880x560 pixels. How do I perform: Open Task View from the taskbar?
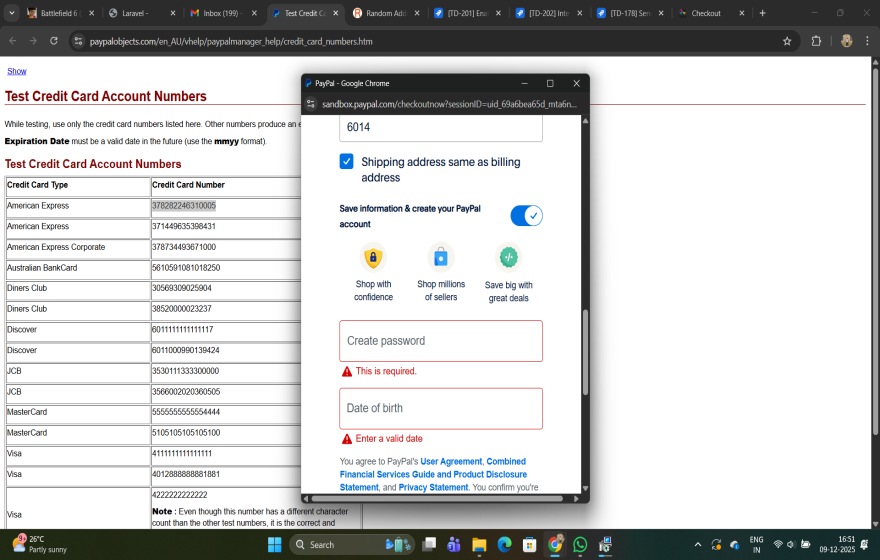[x=429, y=544]
